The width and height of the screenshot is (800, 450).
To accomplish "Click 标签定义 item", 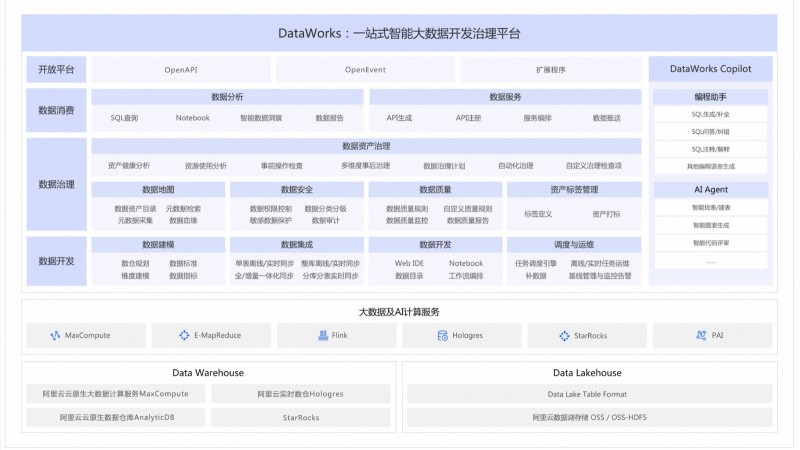I will (538, 214).
